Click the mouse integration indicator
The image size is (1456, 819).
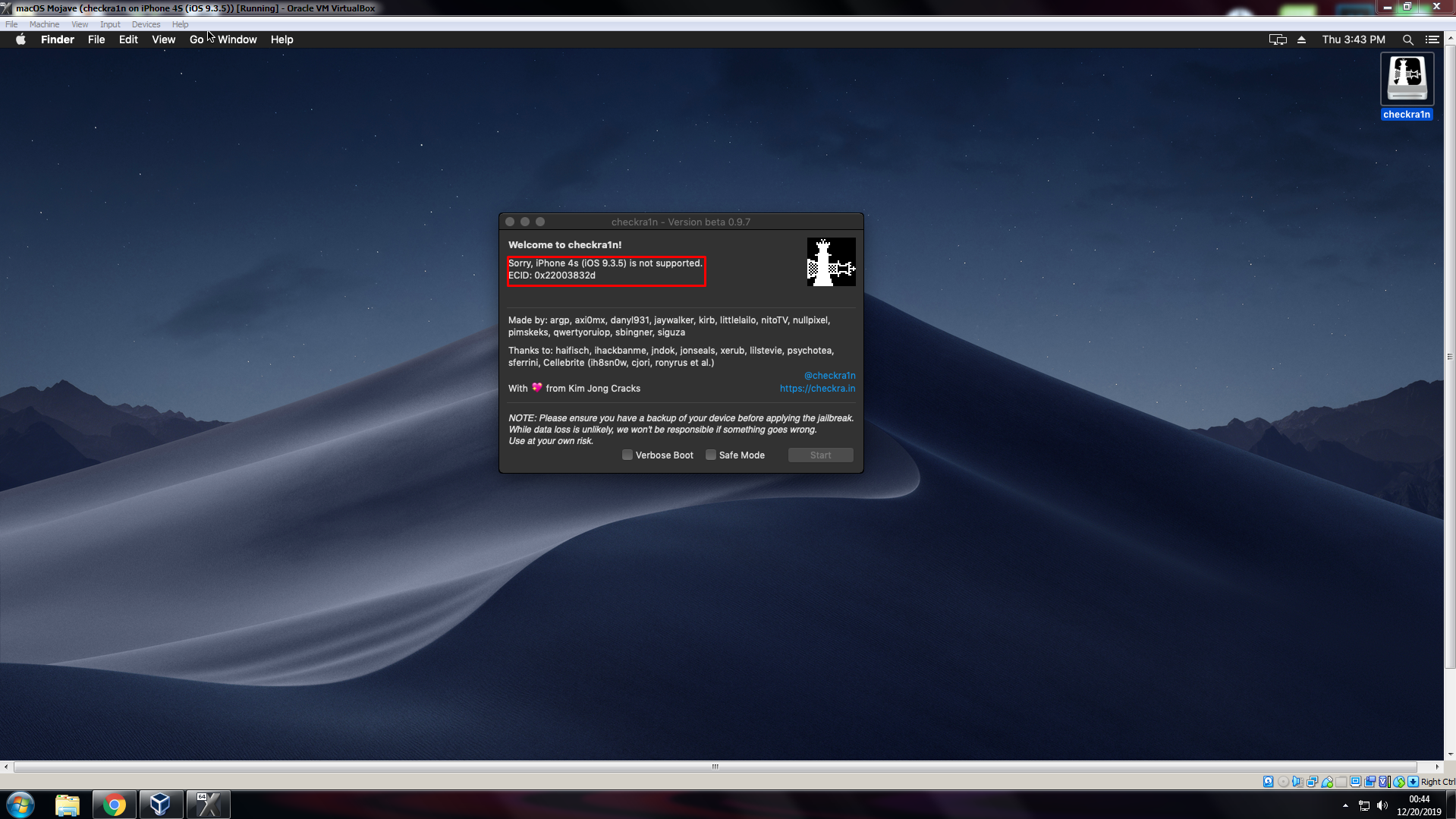click(x=1398, y=782)
